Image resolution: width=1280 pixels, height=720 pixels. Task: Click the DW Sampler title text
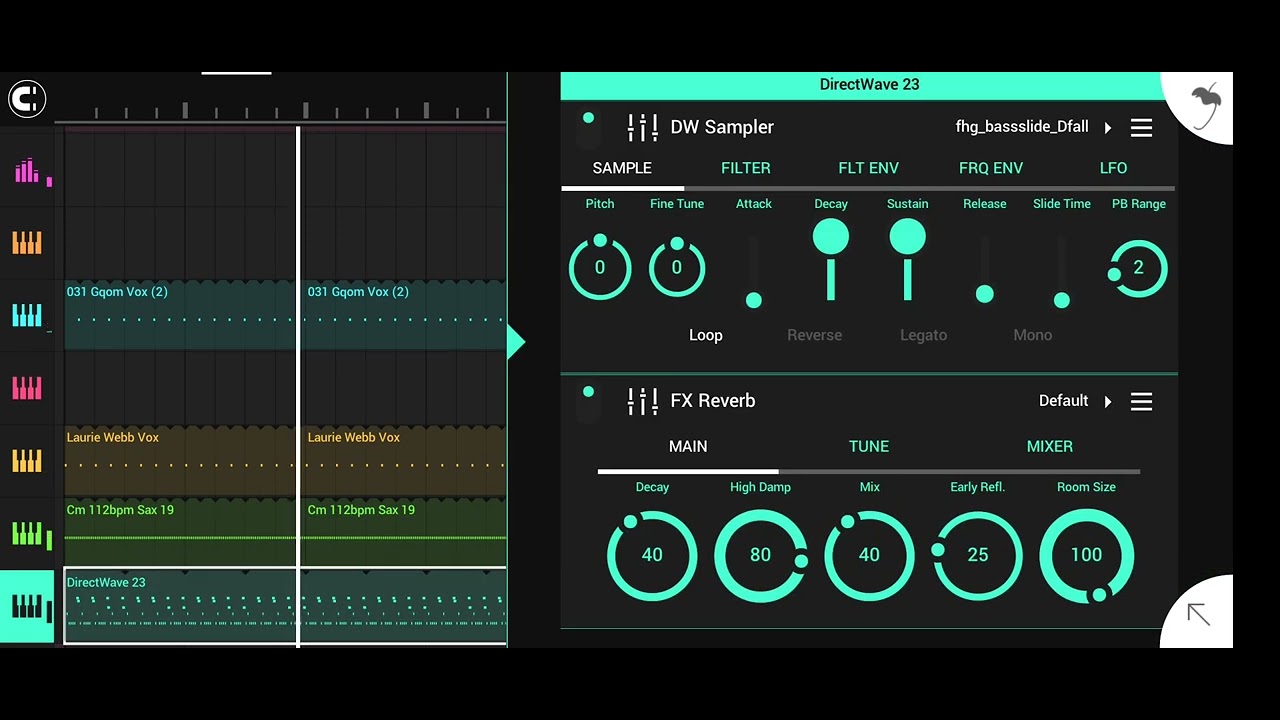point(722,127)
